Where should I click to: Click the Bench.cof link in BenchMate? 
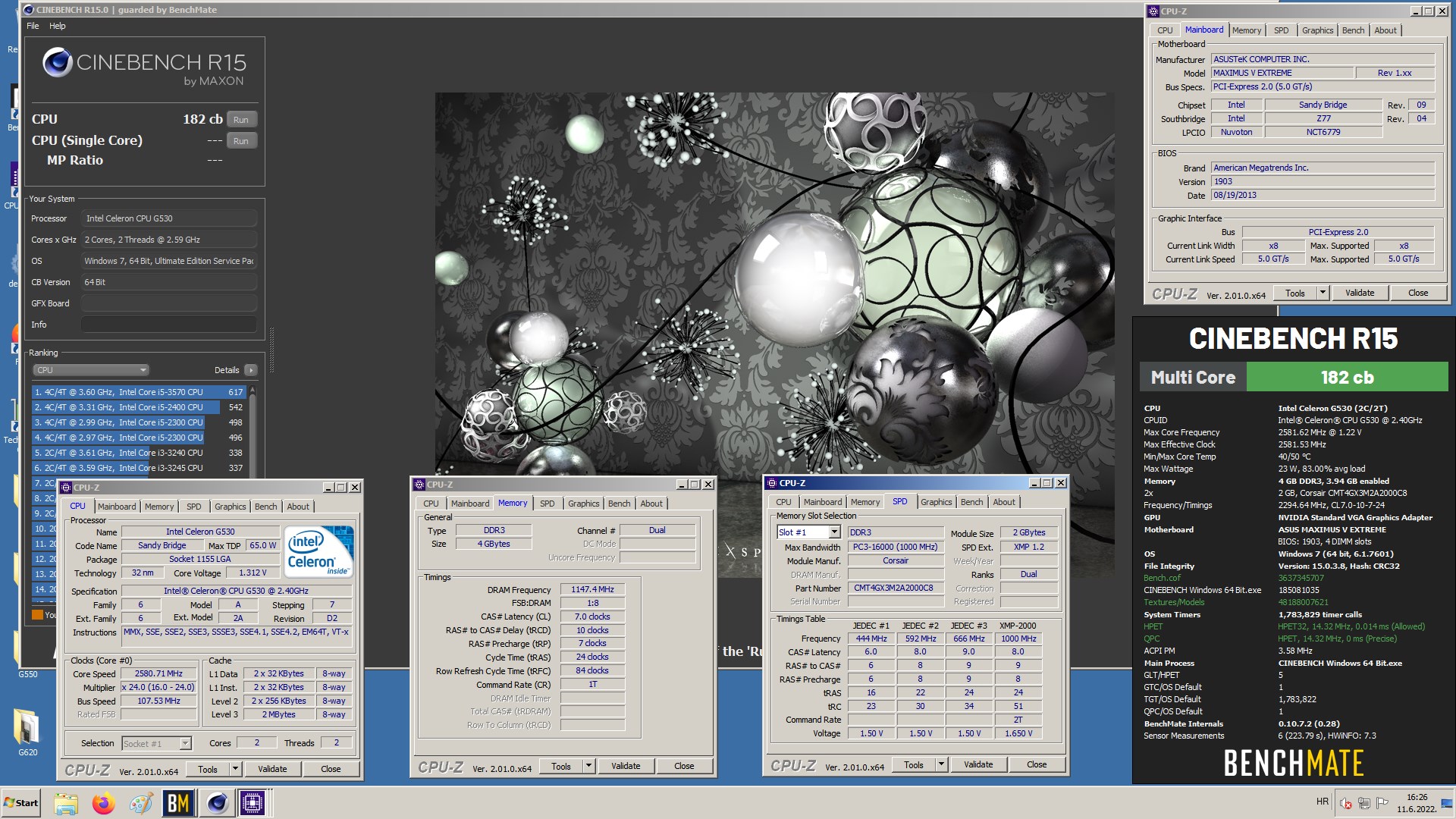click(1162, 578)
